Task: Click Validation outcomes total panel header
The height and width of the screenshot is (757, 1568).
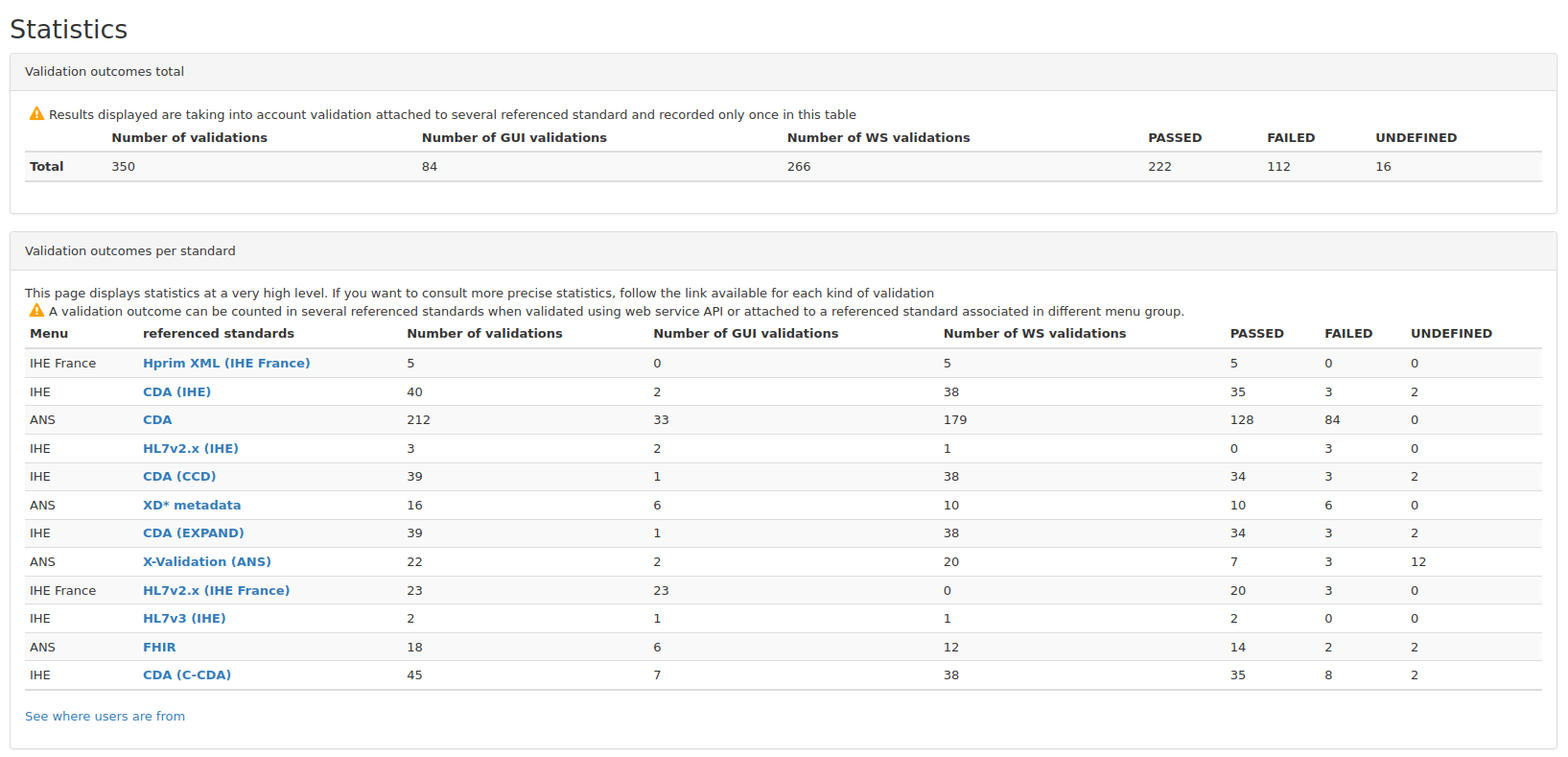Action: pos(105,72)
